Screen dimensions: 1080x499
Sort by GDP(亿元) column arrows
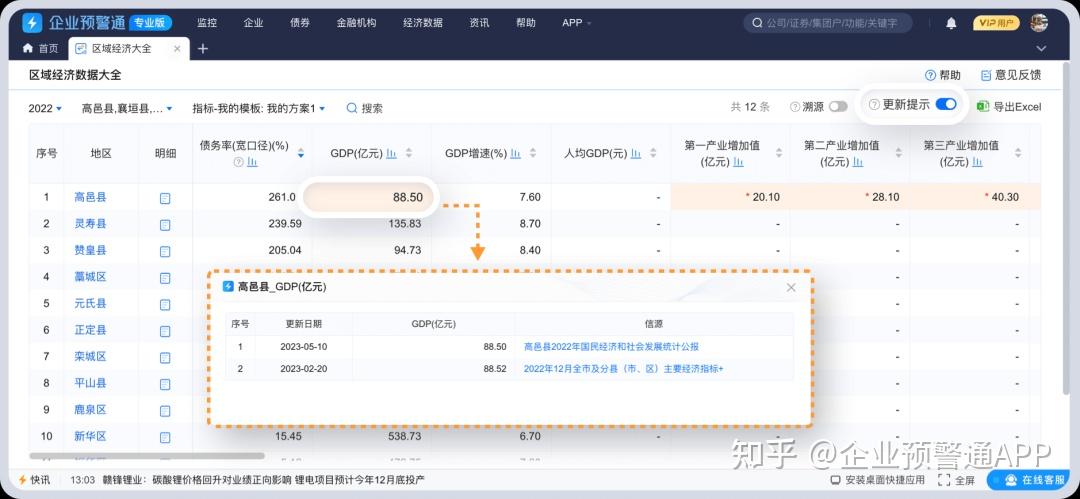[409, 154]
